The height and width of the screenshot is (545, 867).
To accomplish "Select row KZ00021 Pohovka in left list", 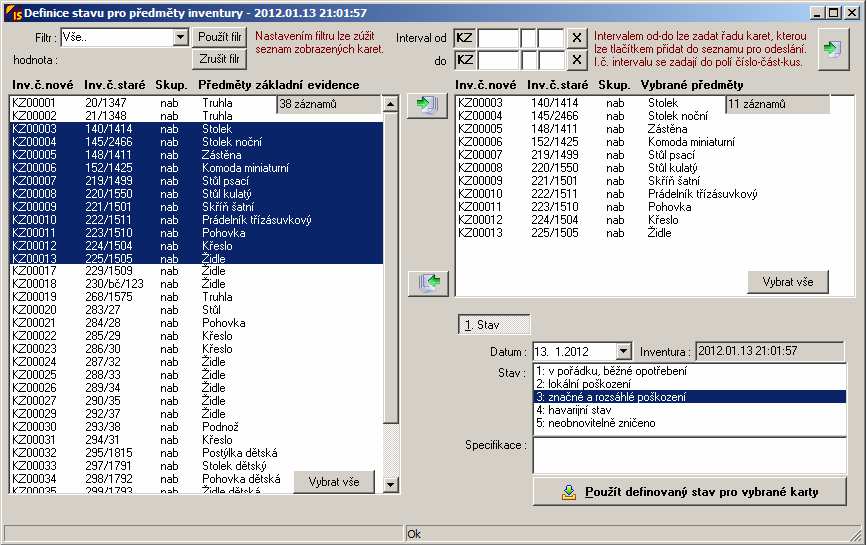I will coord(196,323).
